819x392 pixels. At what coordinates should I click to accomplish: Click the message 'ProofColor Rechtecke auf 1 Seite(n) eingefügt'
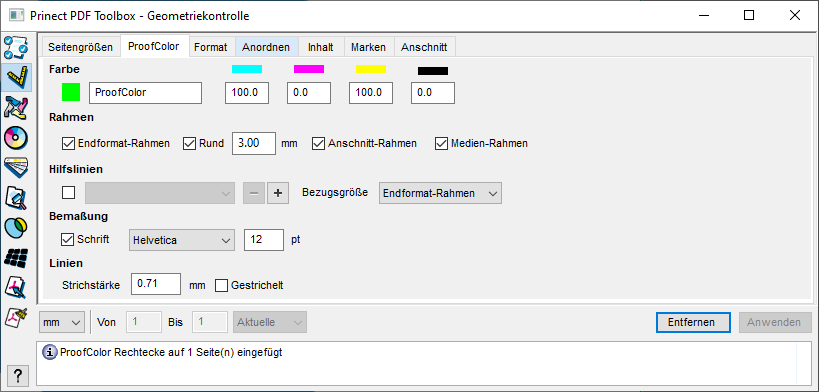(x=171, y=353)
